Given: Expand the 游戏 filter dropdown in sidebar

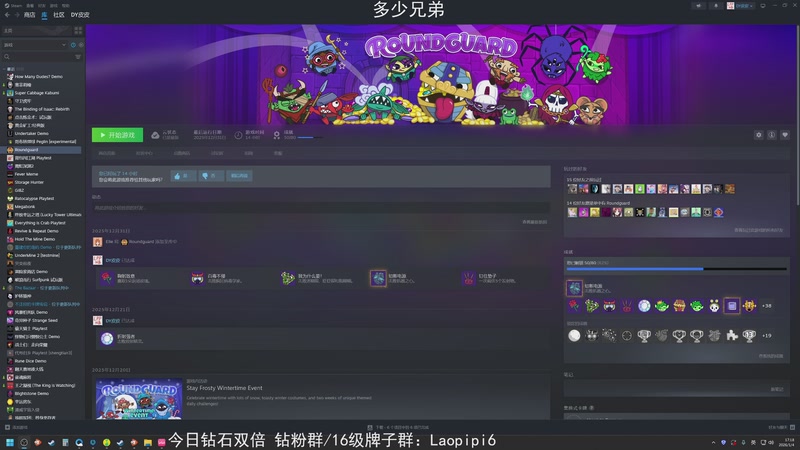Looking at the screenshot, I should point(35,45).
